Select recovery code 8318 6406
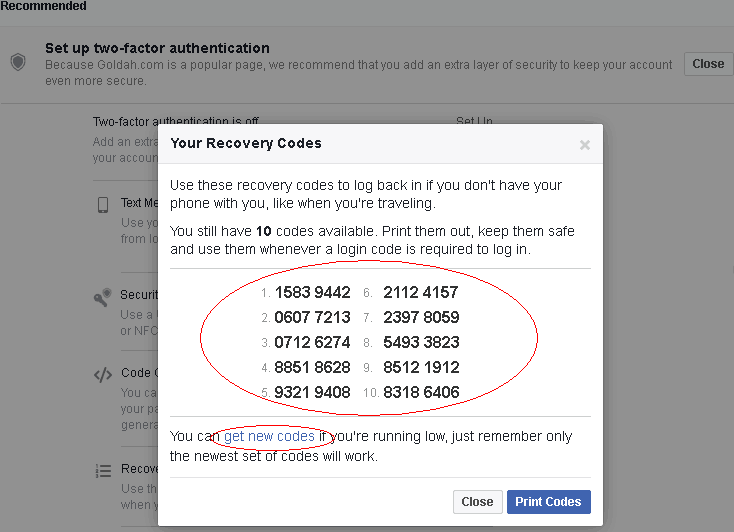This screenshot has height=532, width=734. (420, 392)
